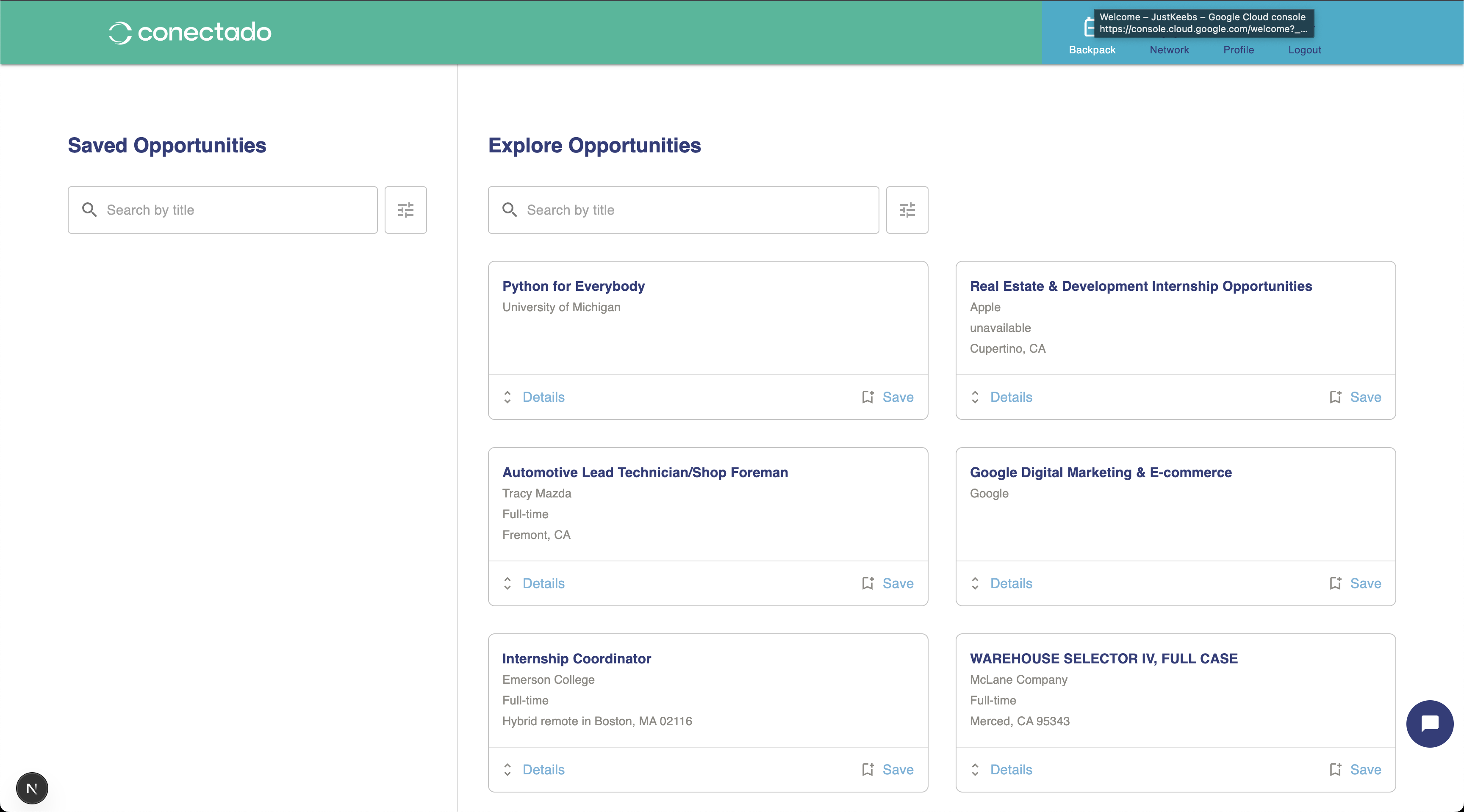Click the conectado logo

pos(190,32)
